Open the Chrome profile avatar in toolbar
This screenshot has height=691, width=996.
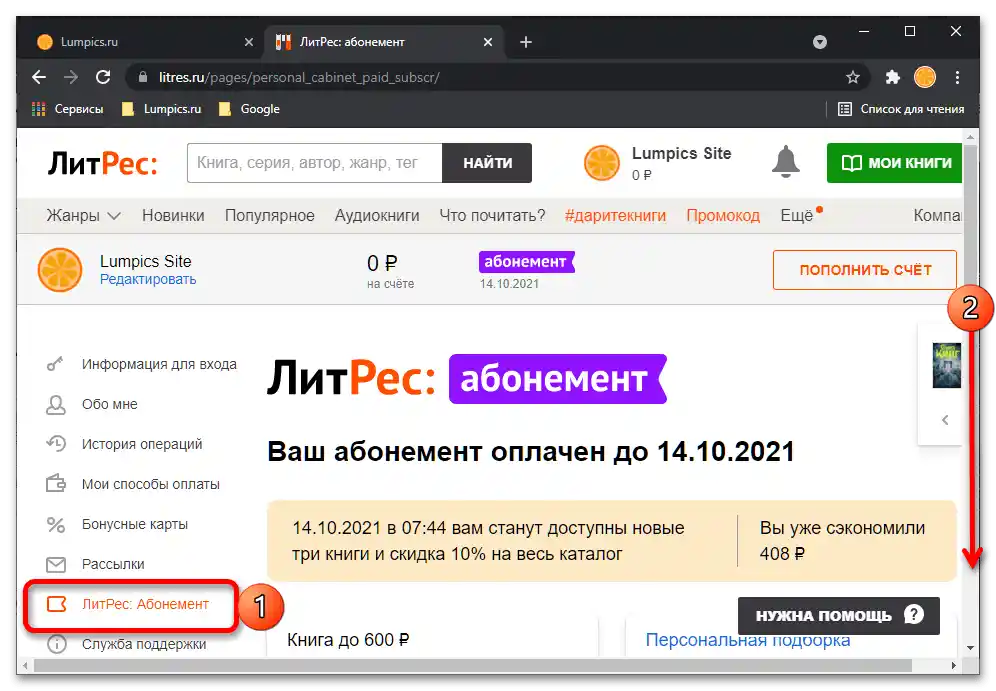[x=925, y=77]
